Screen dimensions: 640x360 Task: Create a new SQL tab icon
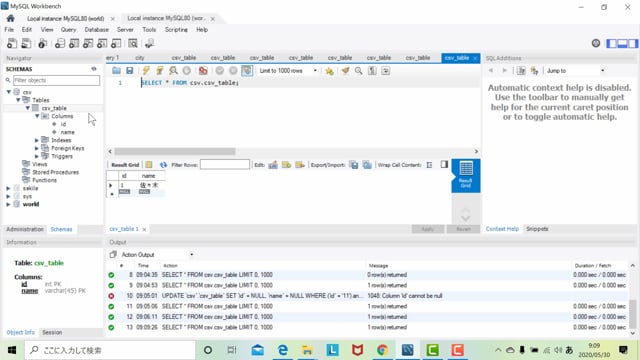12,43
